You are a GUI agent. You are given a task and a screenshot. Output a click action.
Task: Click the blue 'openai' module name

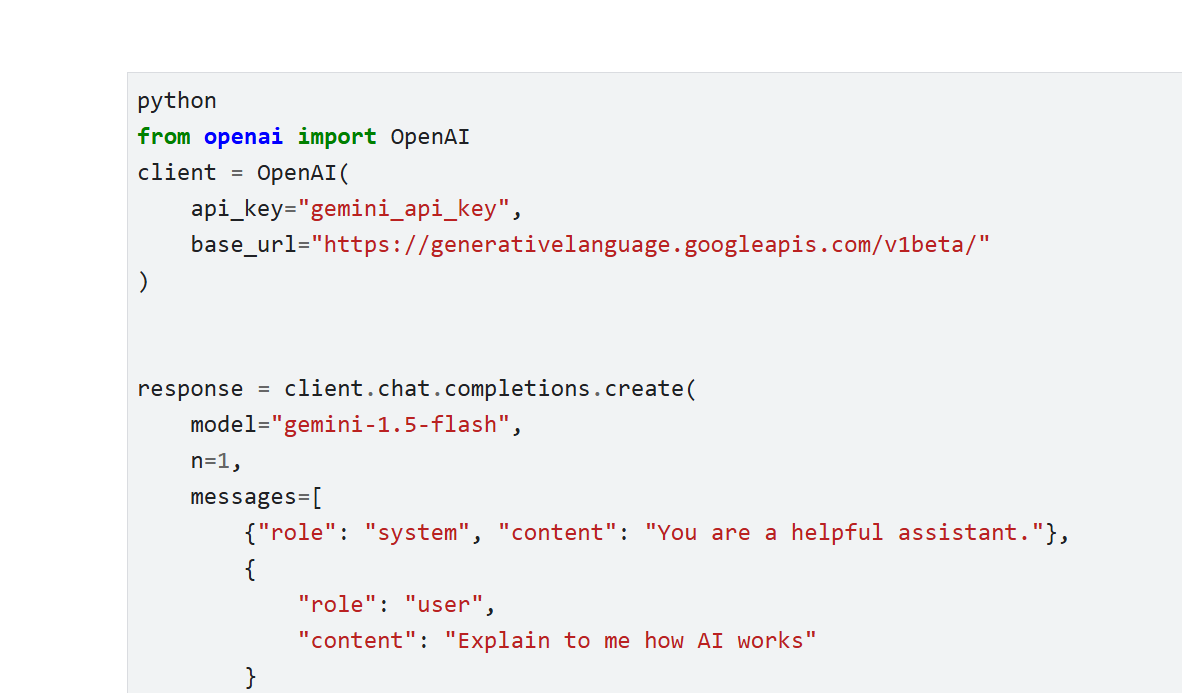pyautogui.click(x=243, y=137)
